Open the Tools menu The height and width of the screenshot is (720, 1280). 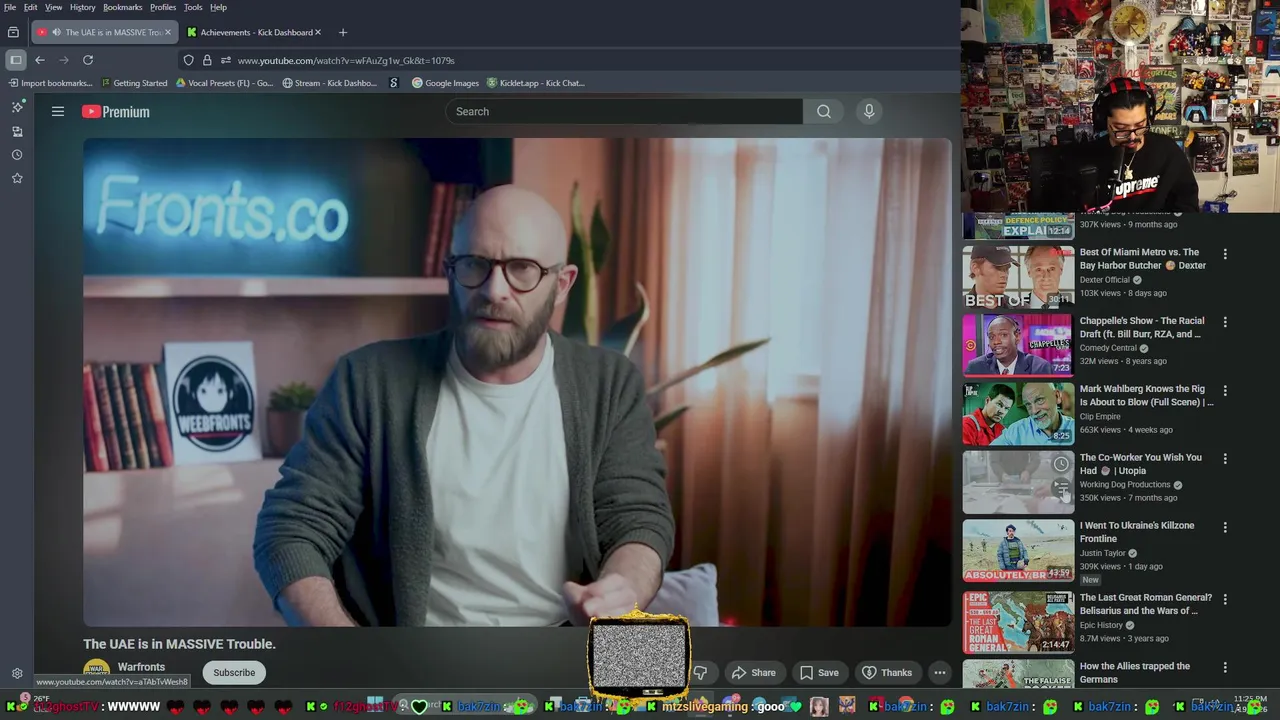point(193,7)
